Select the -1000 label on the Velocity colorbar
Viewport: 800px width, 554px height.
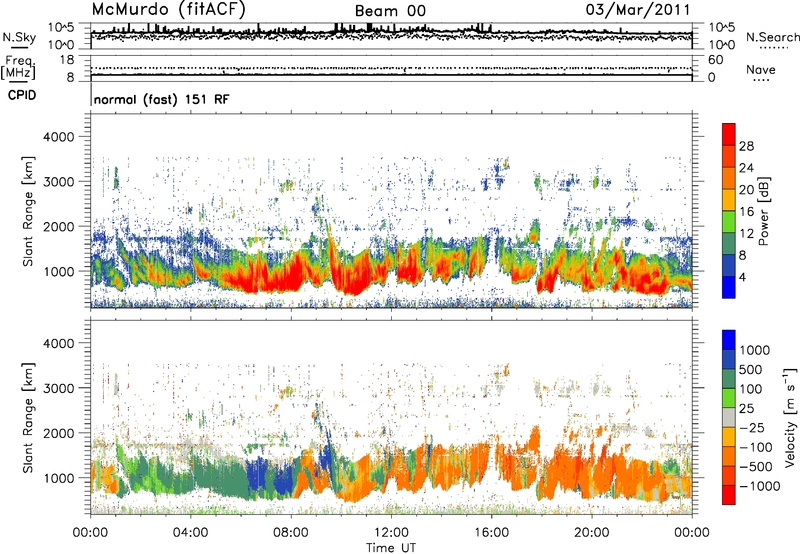(760, 486)
